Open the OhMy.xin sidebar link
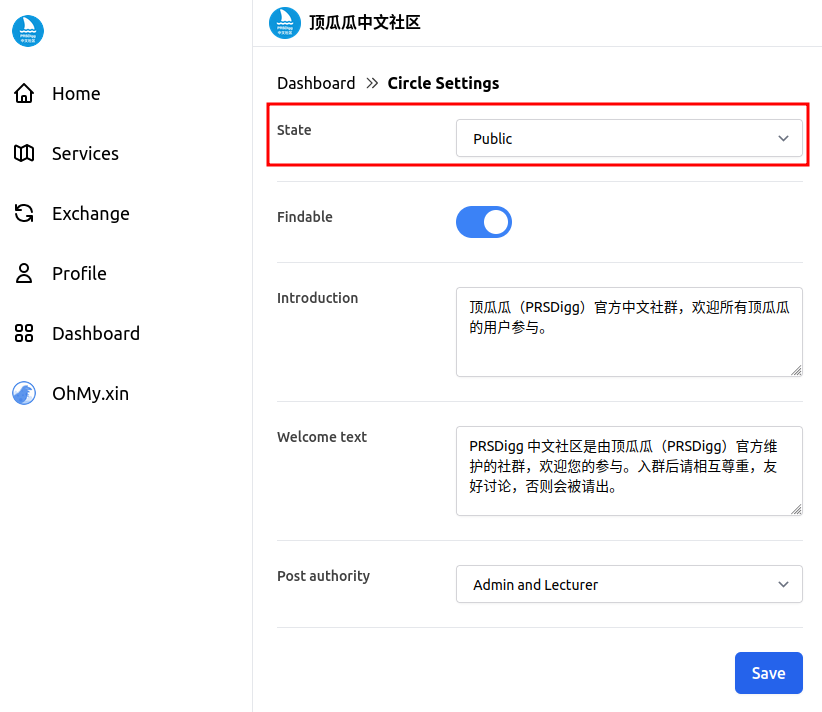Viewport: 822px width, 712px height. (x=90, y=394)
